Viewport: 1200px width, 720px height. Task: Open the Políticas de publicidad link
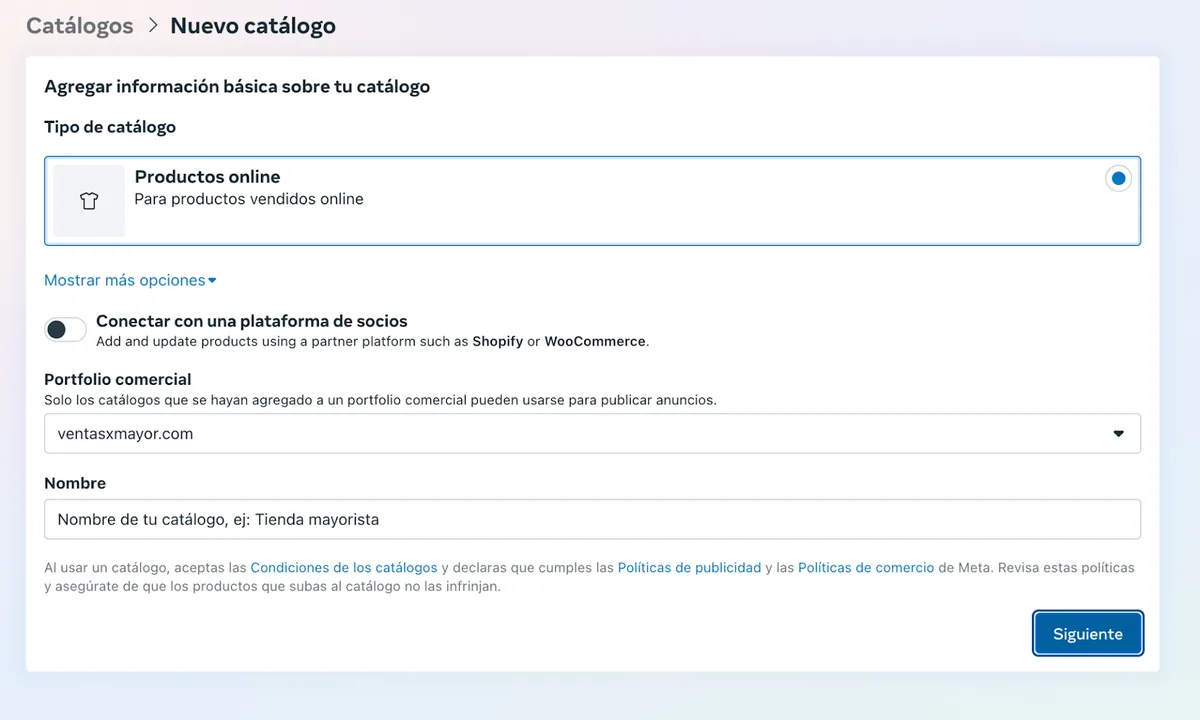689,567
